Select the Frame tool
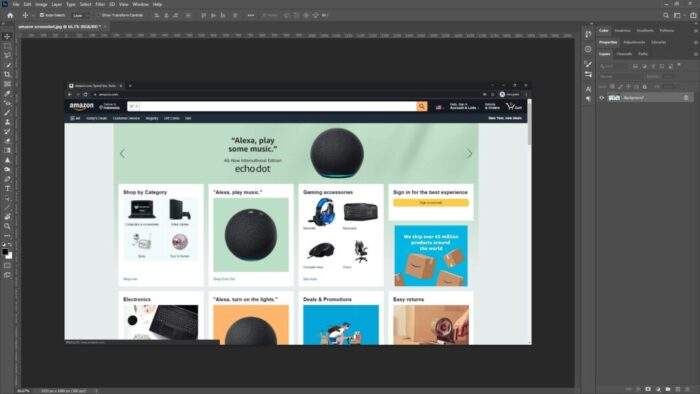This screenshot has width=700, height=394. click(7, 84)
